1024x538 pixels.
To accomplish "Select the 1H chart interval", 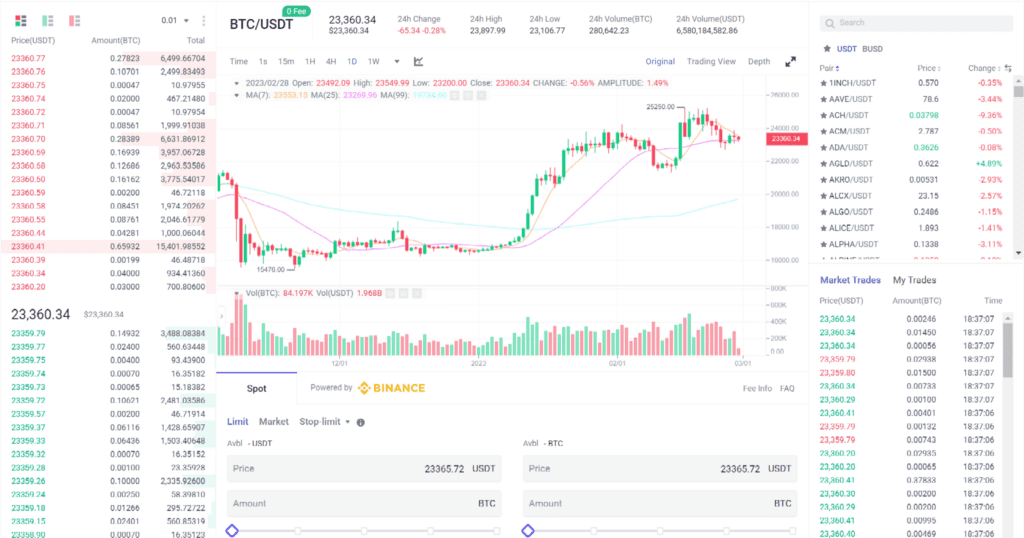I will (x=310, y=61).
